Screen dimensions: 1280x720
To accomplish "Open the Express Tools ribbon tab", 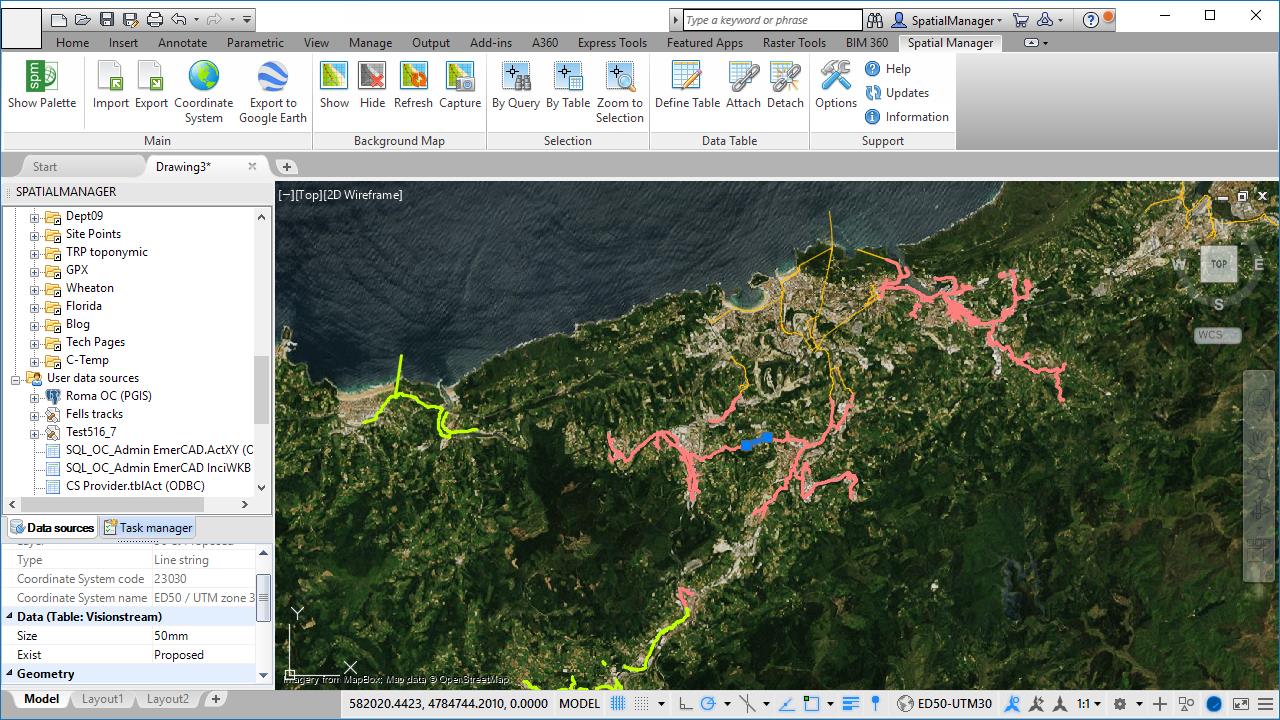I will [x=612, y=43].
